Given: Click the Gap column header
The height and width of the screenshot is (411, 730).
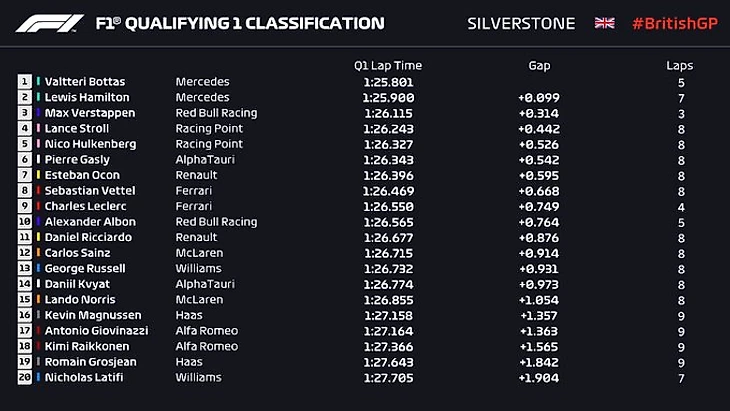Looking at the screenshot, I should 539,66.
